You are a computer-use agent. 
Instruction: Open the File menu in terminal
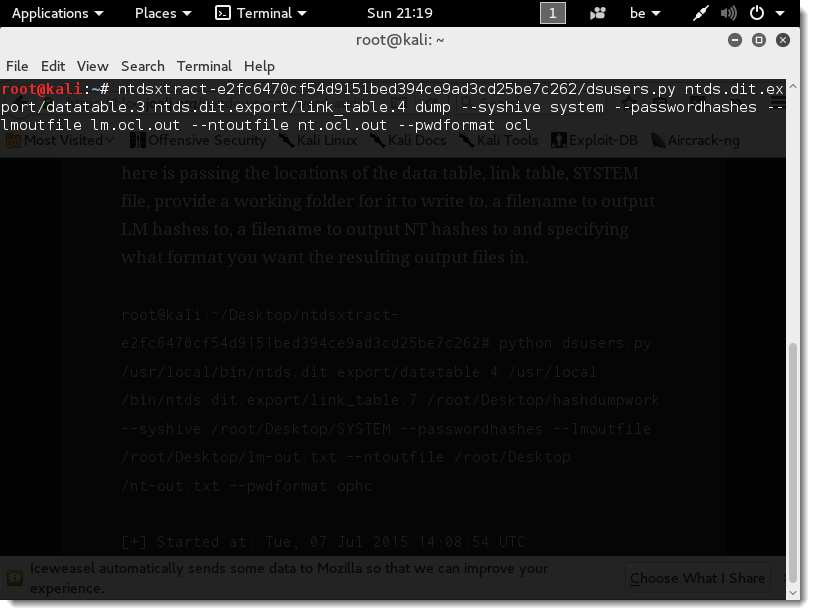click(x=17, y=66)
